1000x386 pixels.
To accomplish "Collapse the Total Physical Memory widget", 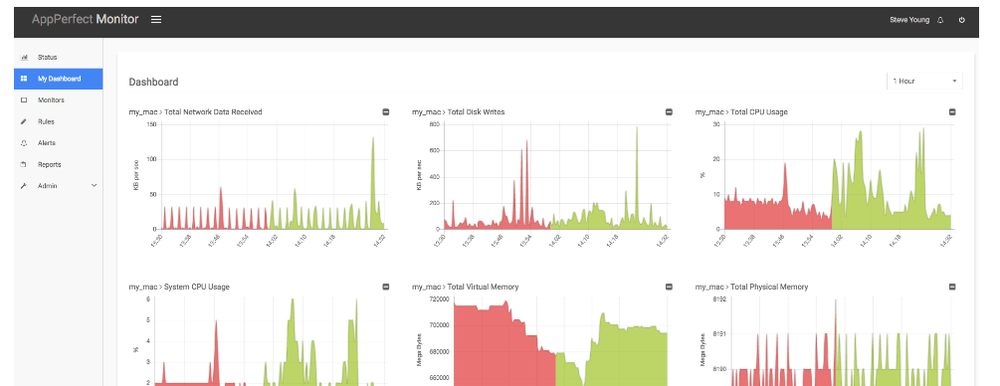I will tap(952, 287).
